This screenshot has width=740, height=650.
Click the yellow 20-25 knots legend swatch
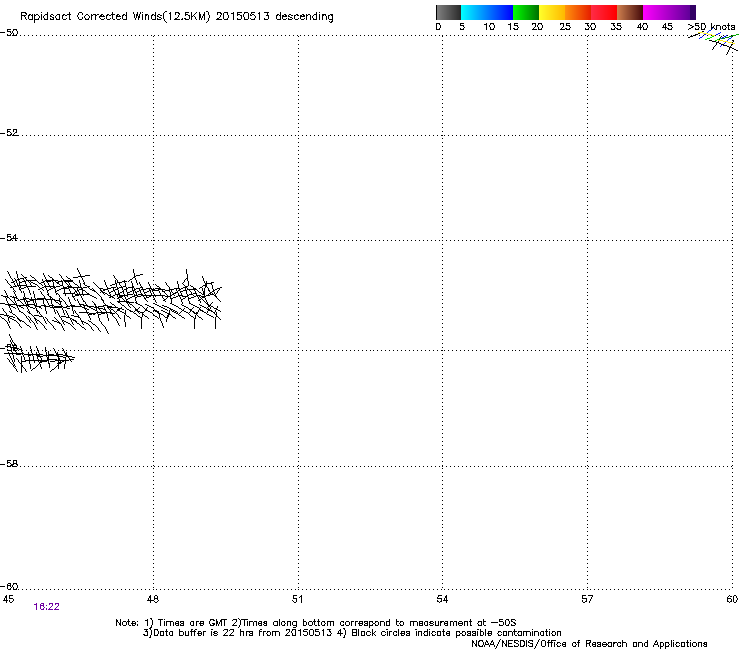pyautogui.click(x=552, y=12)
